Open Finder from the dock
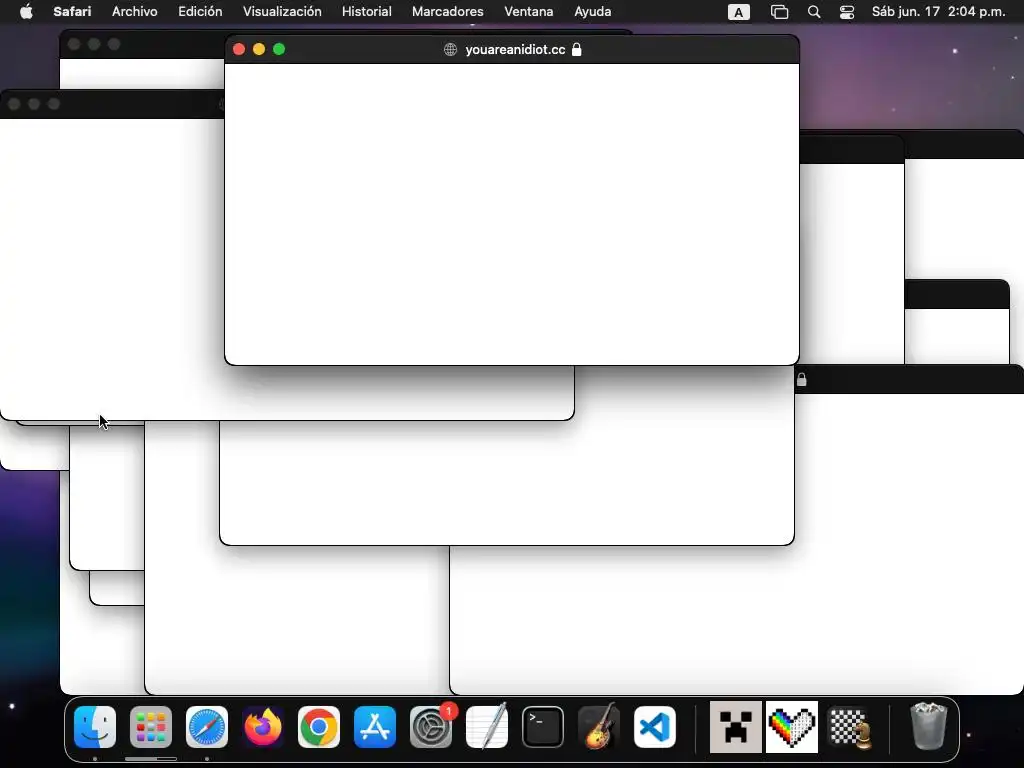1024x768 pixels. (95, 727)
